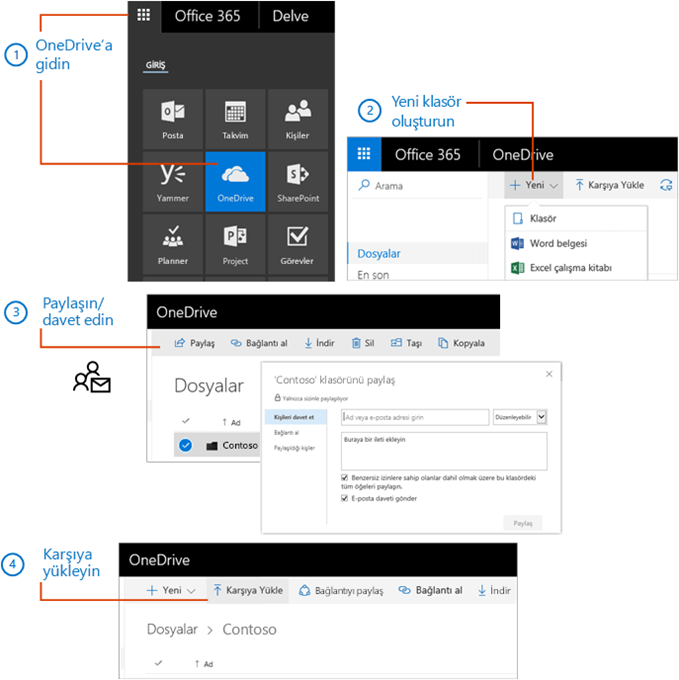Open the Yammer tile

173,182
